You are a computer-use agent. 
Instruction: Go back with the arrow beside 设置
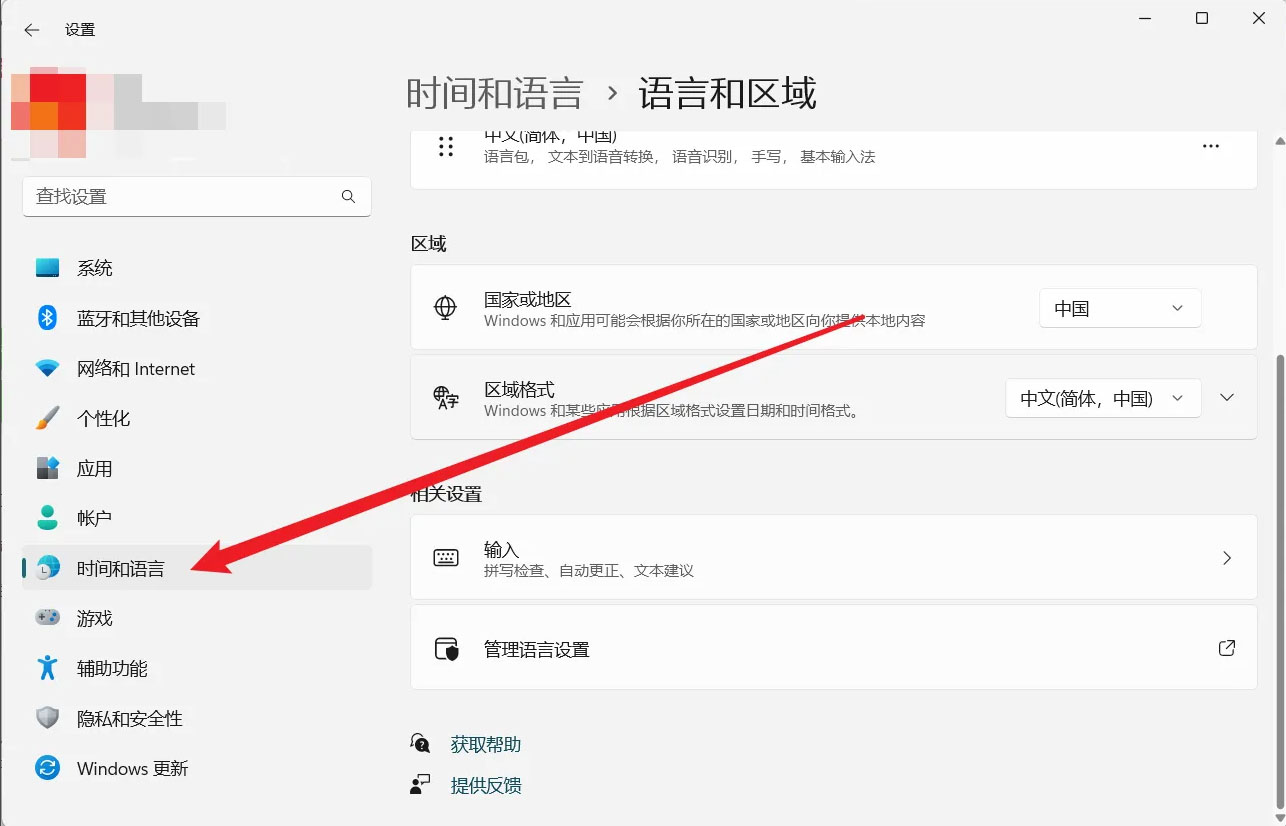click(32, 30)
